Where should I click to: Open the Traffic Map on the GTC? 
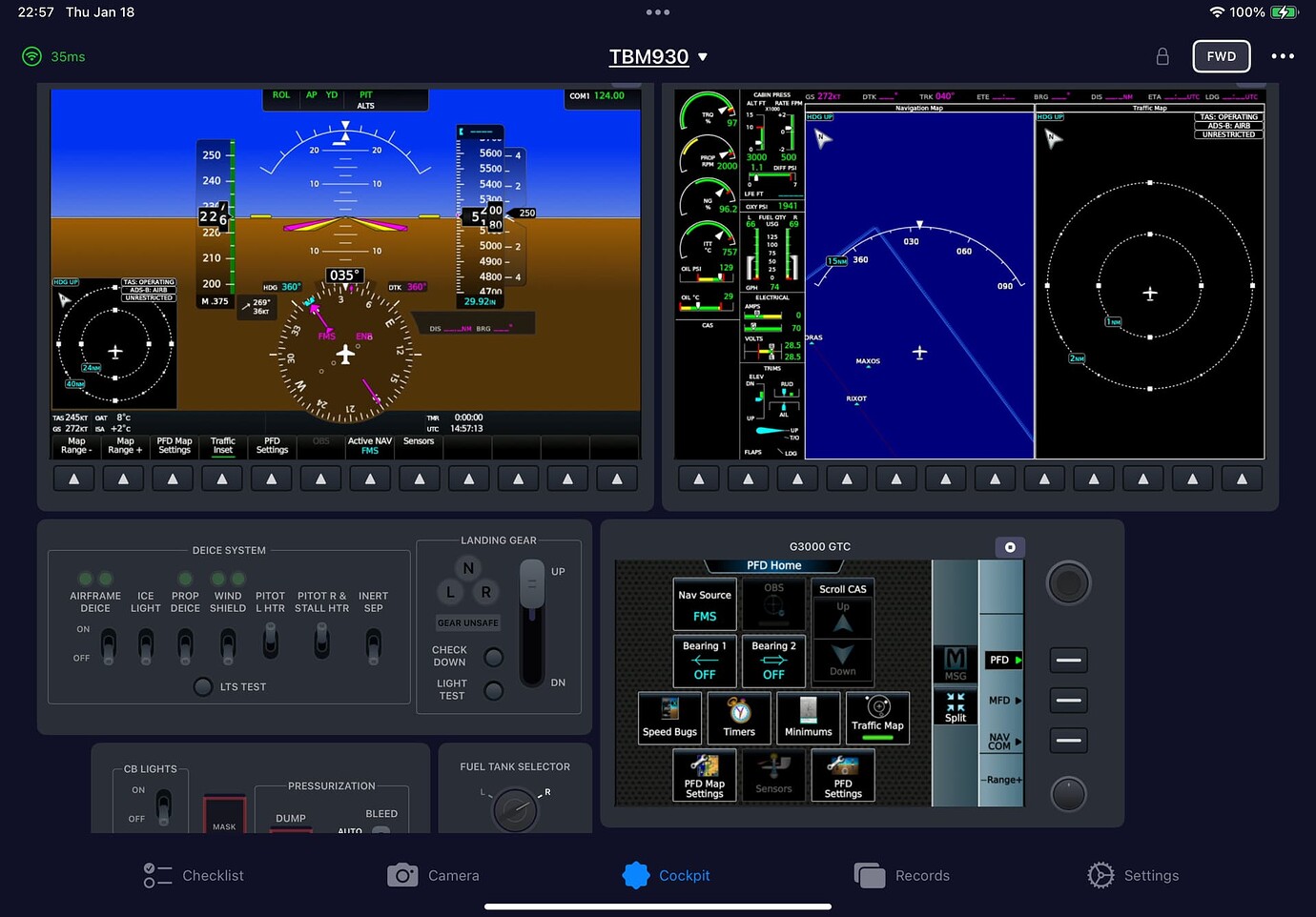click(876, 718)
